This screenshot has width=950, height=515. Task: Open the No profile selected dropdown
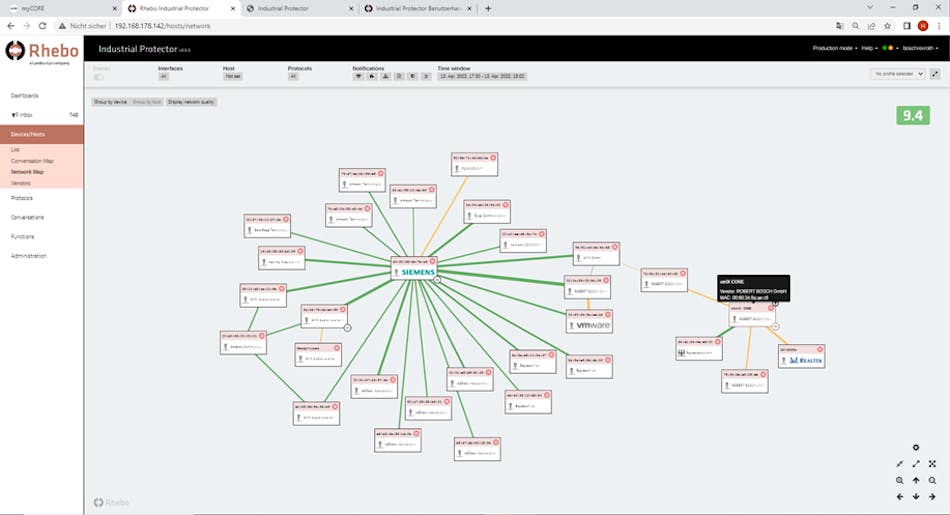(x=899, y=74)
